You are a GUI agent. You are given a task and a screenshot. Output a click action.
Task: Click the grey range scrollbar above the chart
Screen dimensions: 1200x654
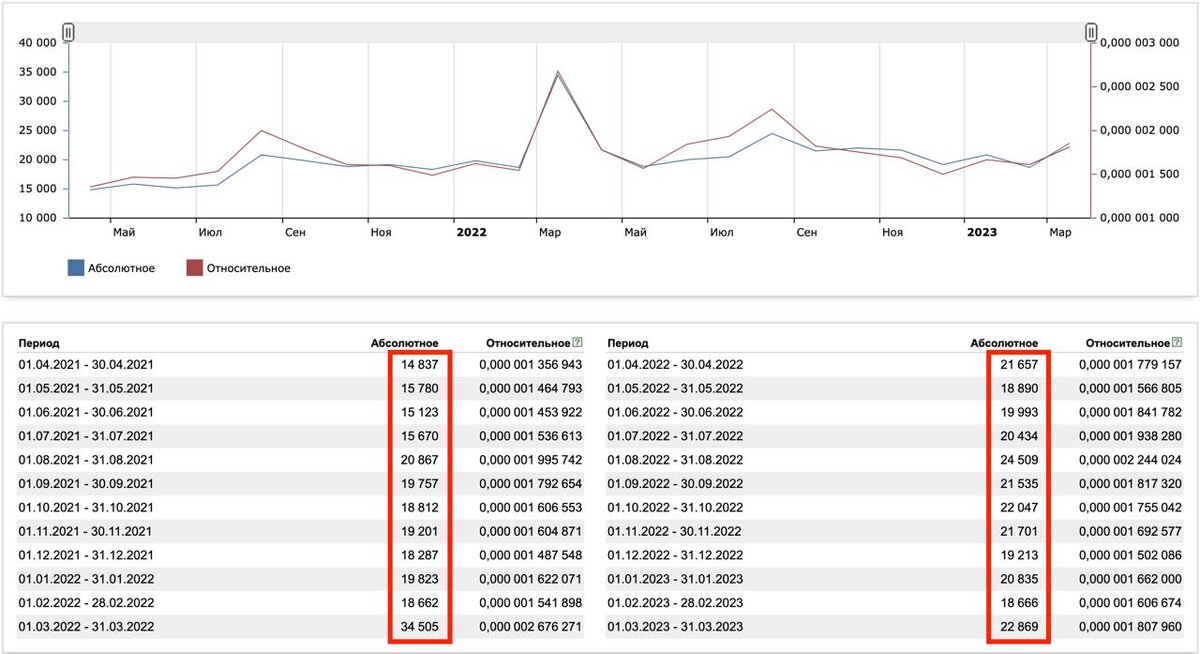point(580,32)
